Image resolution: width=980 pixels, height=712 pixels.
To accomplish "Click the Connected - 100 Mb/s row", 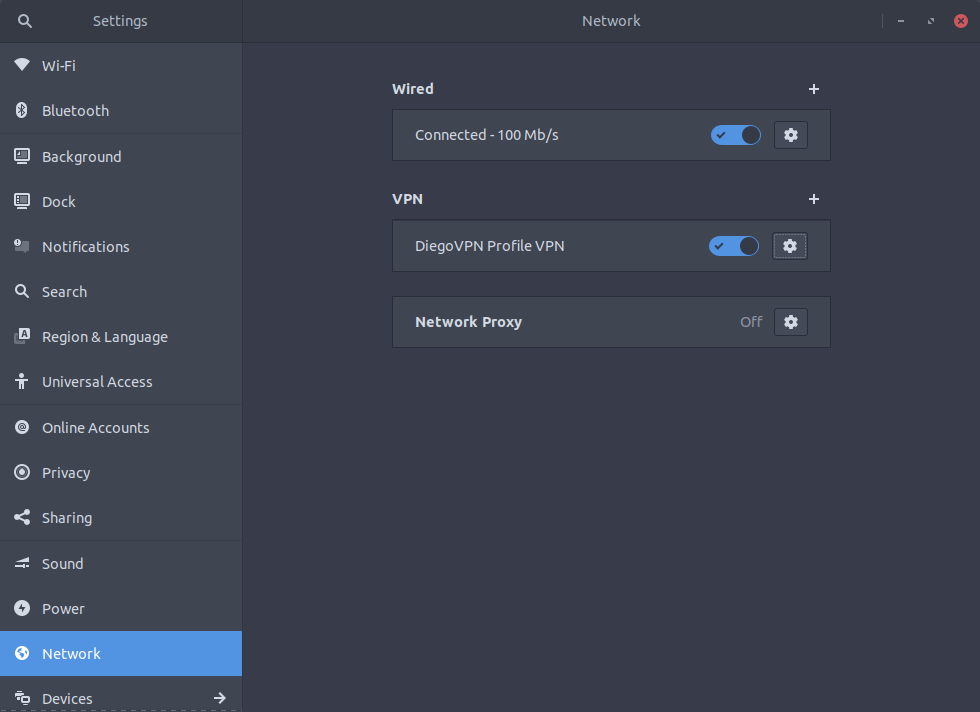I will click(487, 135).
